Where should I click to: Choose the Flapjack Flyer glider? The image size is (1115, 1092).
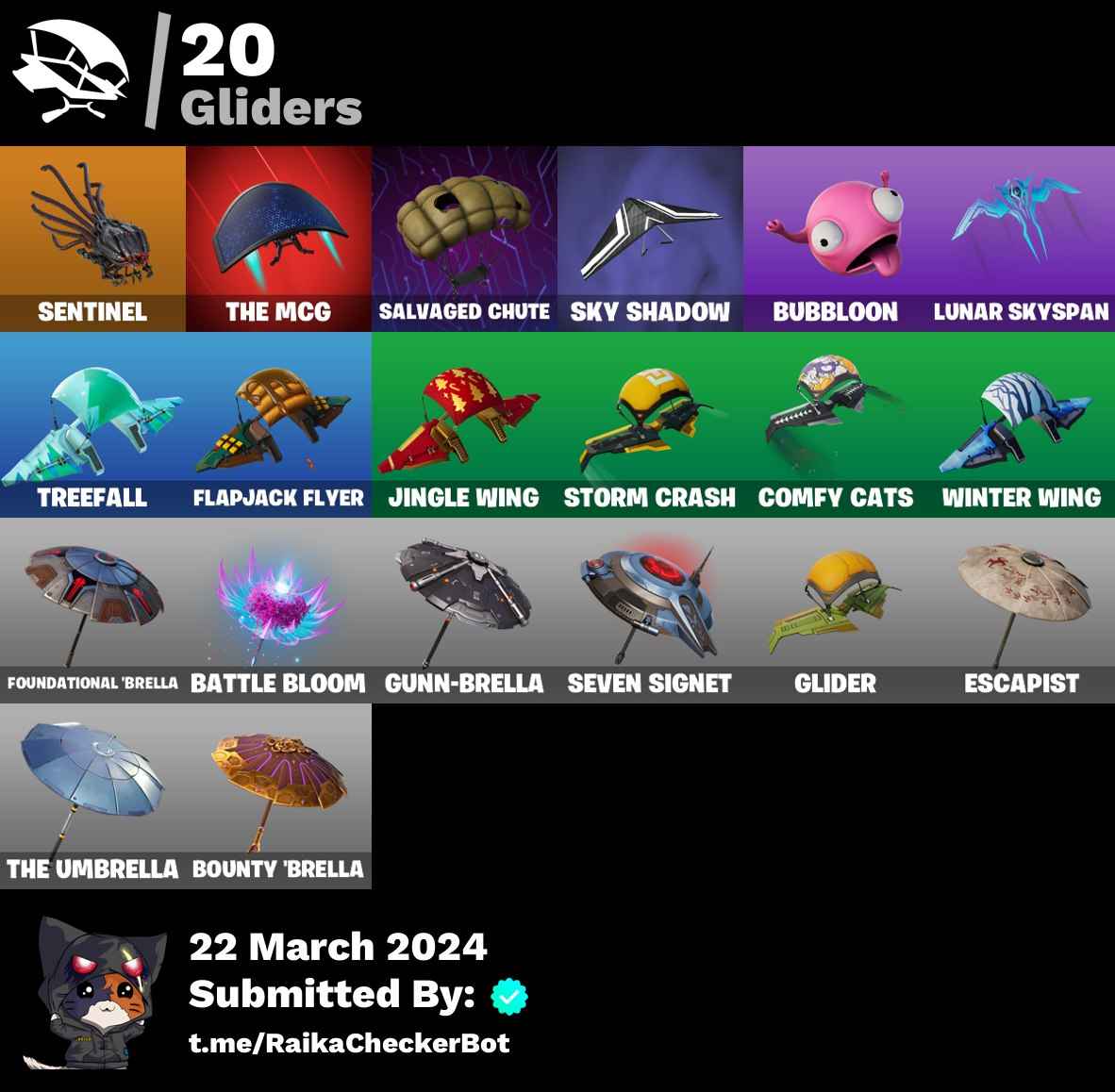[278, 424]
